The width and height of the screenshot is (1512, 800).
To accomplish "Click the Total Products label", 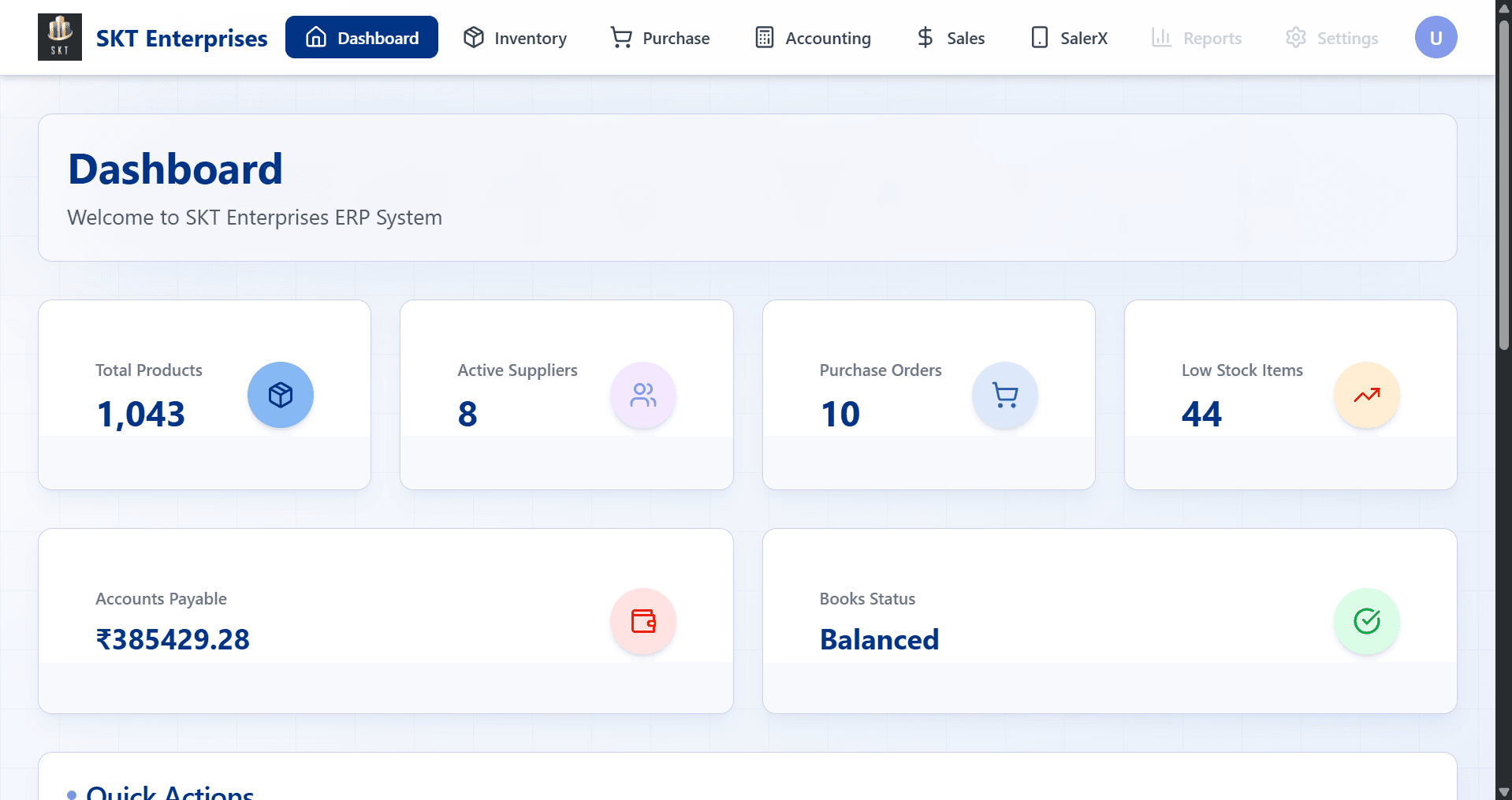I will point(149,370).
